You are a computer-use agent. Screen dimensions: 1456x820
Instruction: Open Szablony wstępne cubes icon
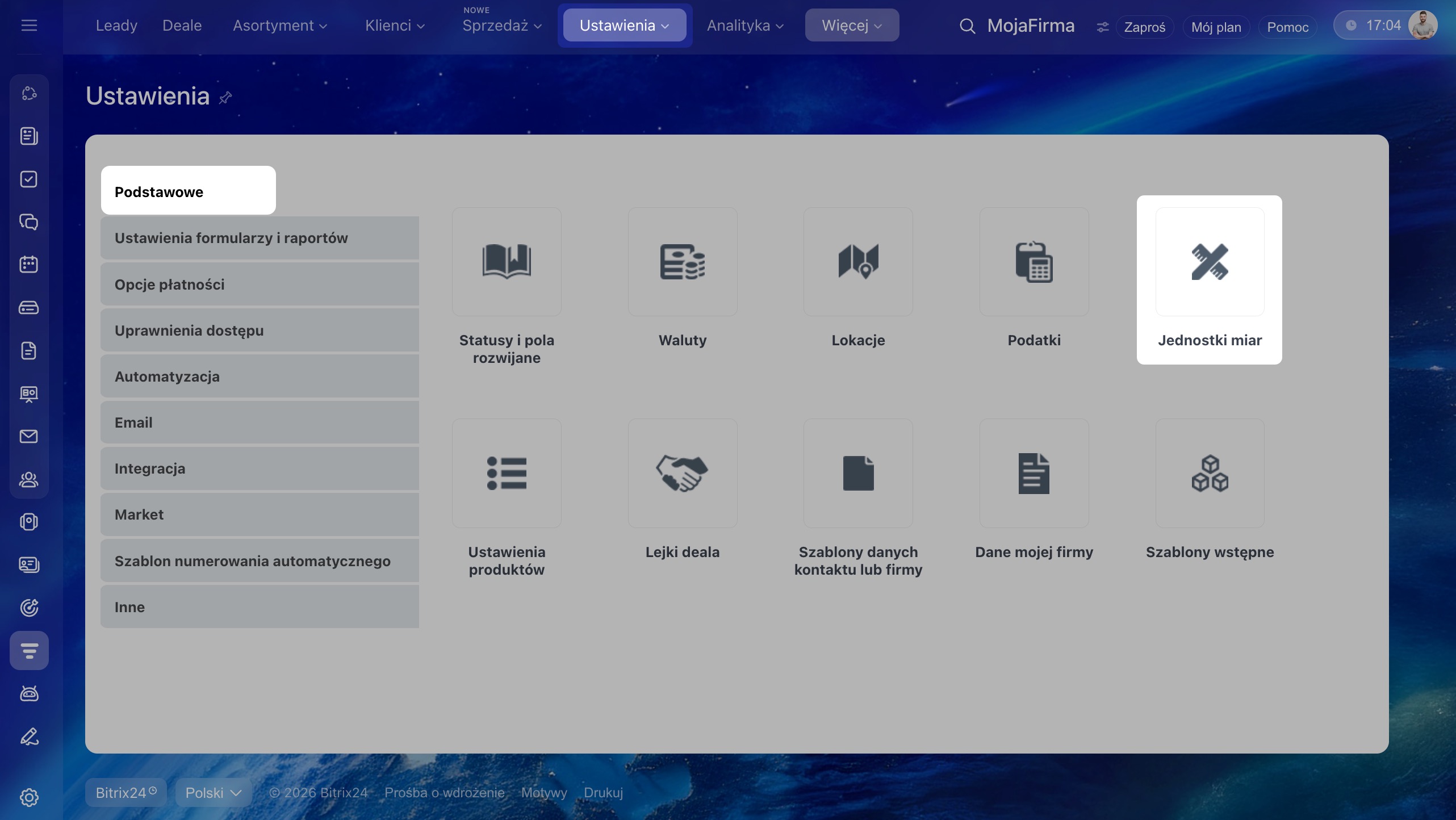pos(1210,473)
